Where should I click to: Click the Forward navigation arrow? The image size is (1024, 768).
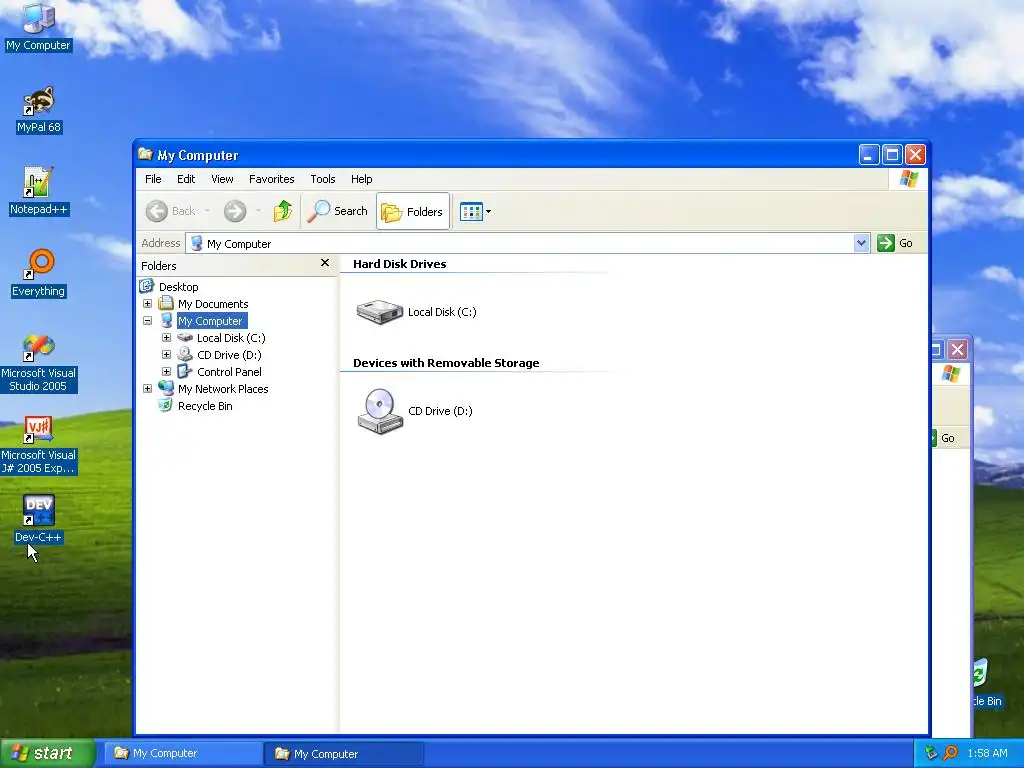(x=235, y=211)
